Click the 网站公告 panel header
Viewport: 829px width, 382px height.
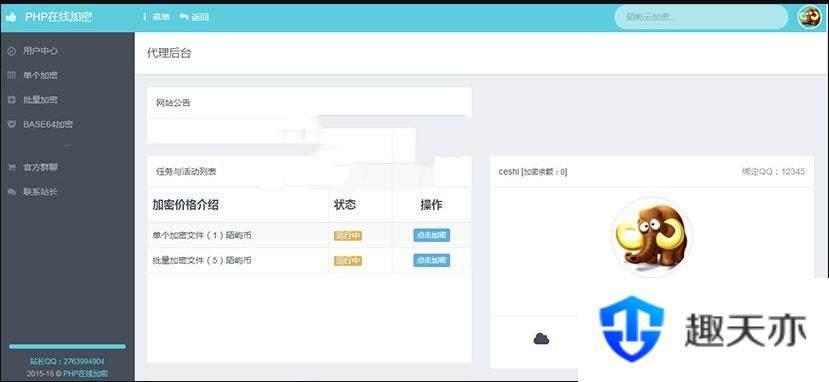coord(309,103)
